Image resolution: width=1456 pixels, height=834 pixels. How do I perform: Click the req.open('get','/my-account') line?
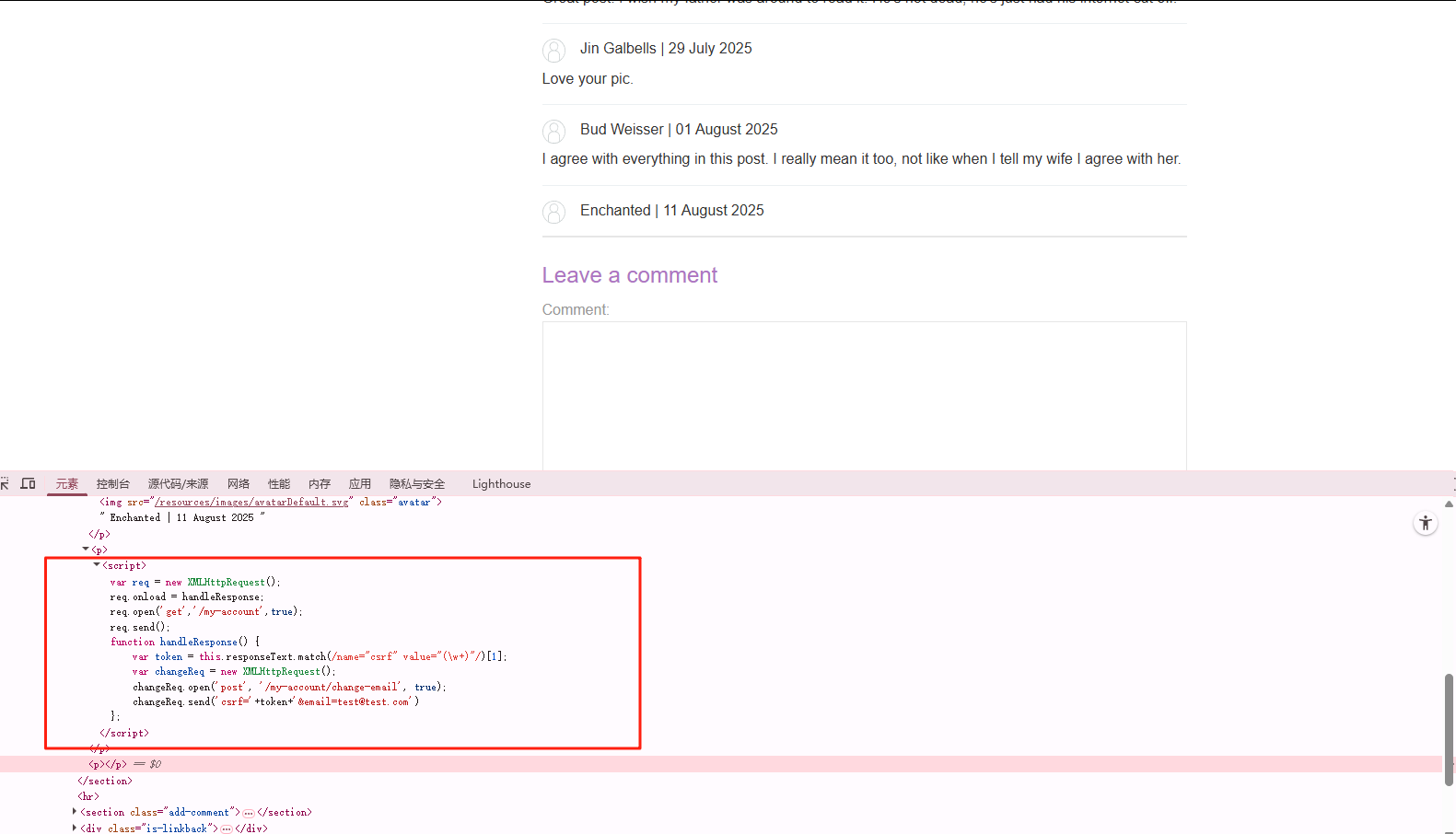(x=206, y=611)
